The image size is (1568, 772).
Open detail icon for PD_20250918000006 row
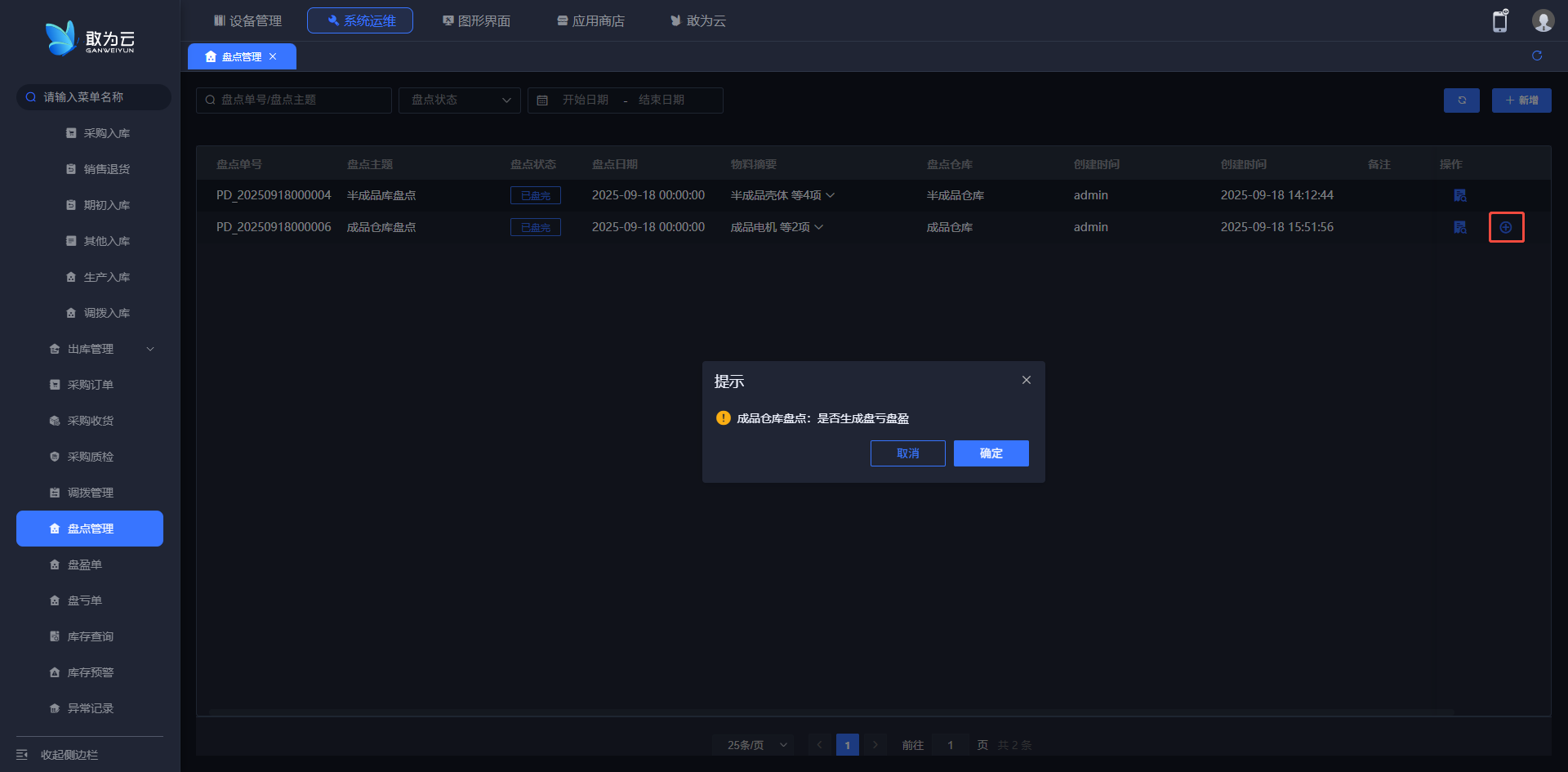(1460, 227)
